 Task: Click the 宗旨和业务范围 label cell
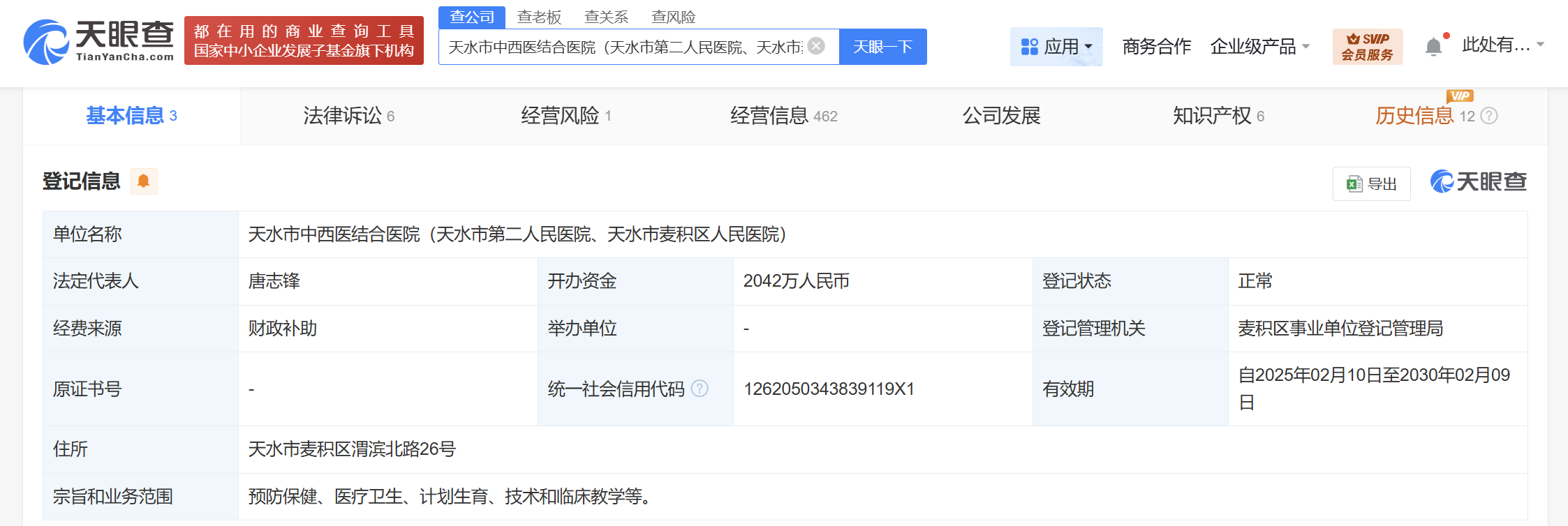pos(140,497)
